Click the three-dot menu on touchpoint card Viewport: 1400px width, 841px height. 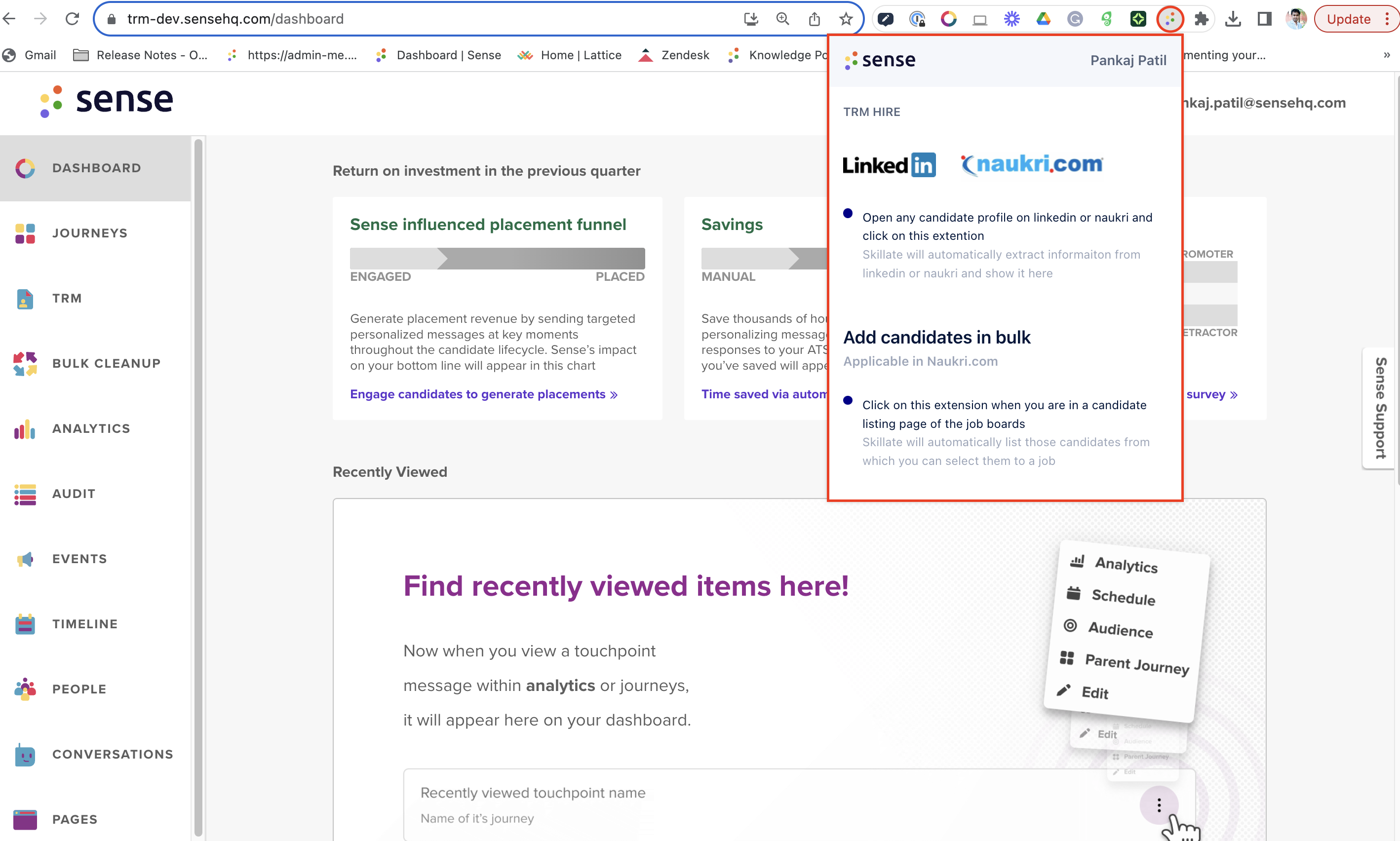pos(1159,805)
